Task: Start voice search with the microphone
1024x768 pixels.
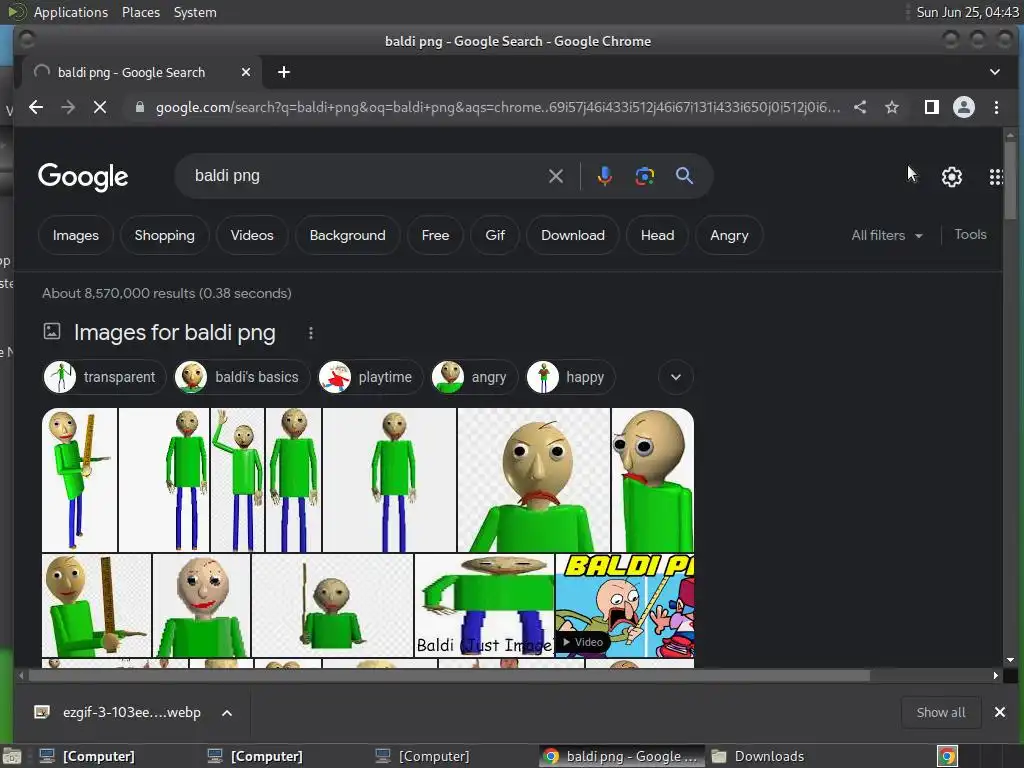Action: [x=605, y=176]
